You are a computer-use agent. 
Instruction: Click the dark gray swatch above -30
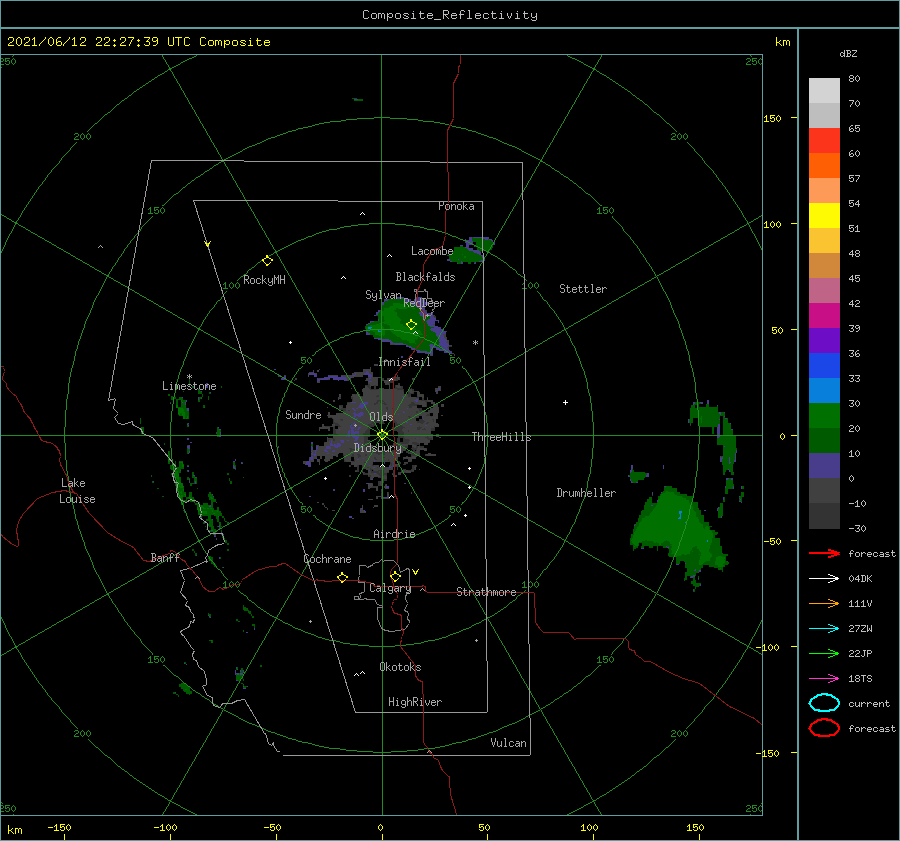point(824,516)
